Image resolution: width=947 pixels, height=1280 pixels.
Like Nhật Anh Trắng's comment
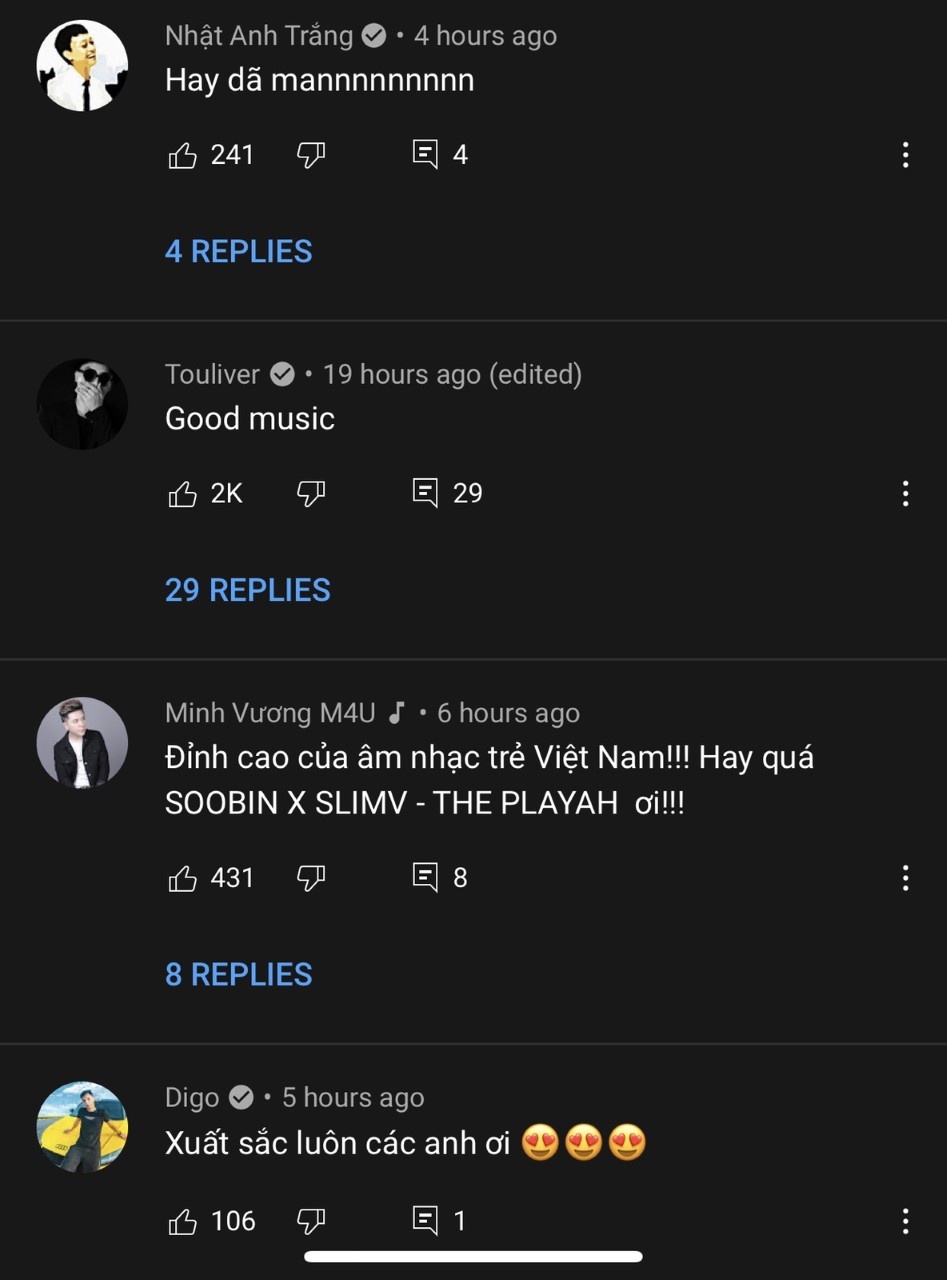tap(183, 155)
